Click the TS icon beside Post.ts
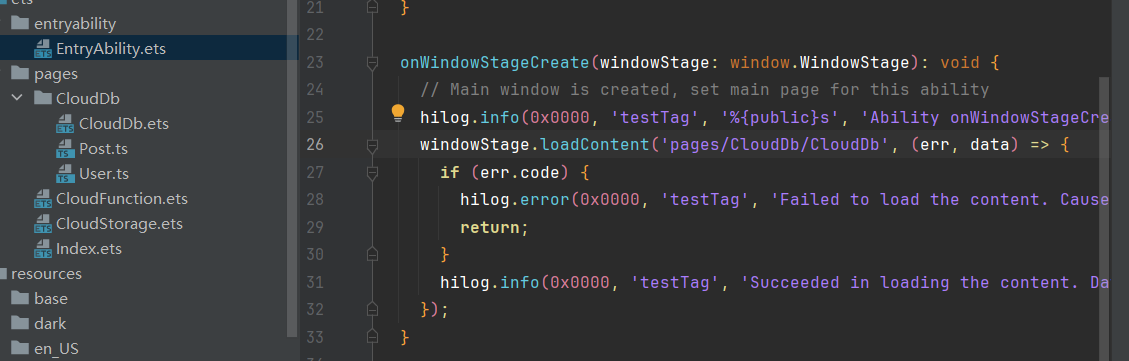 click(x=66, y=149)
